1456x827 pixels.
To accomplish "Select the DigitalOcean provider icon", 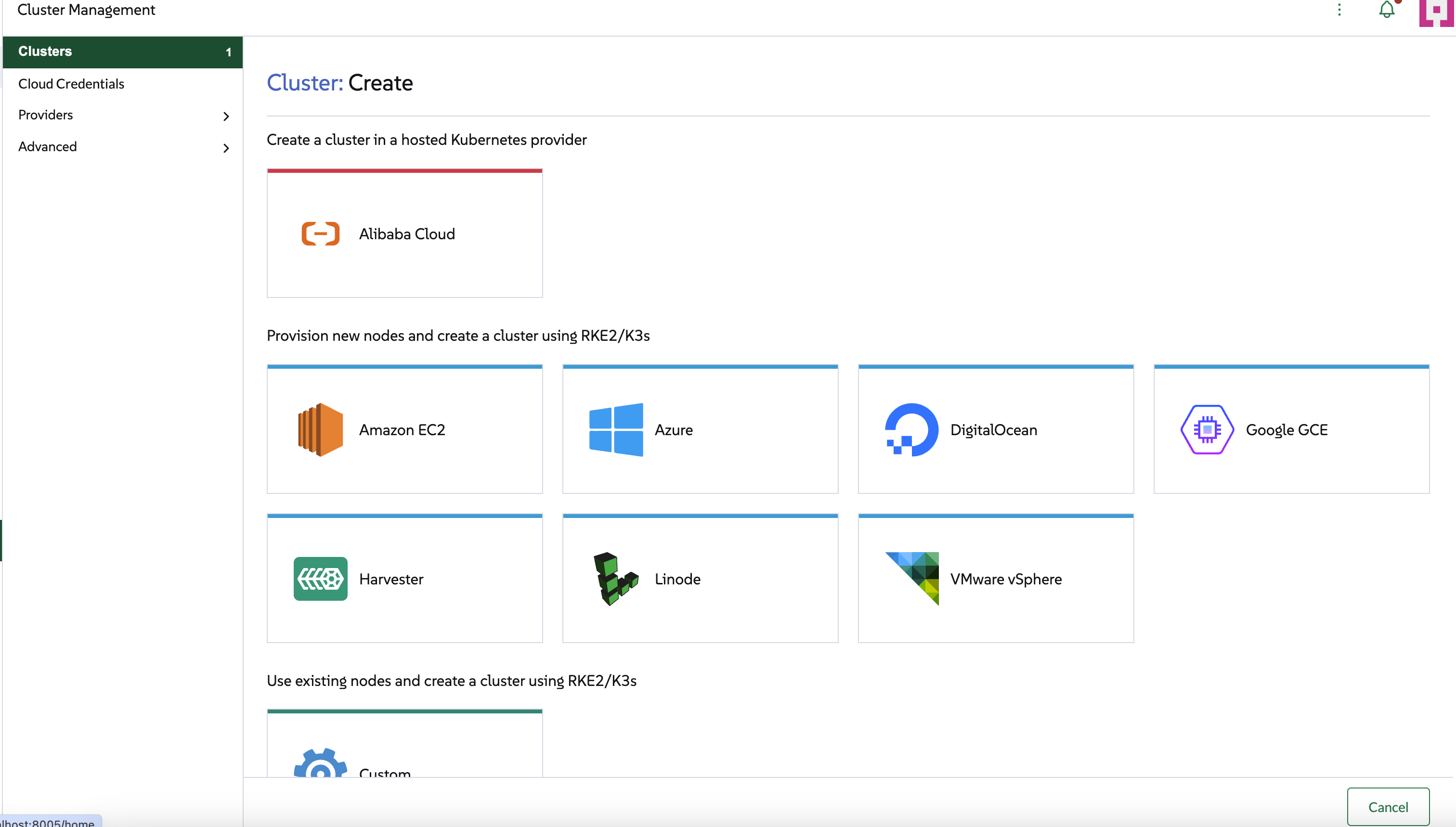I will coord(910,429).
